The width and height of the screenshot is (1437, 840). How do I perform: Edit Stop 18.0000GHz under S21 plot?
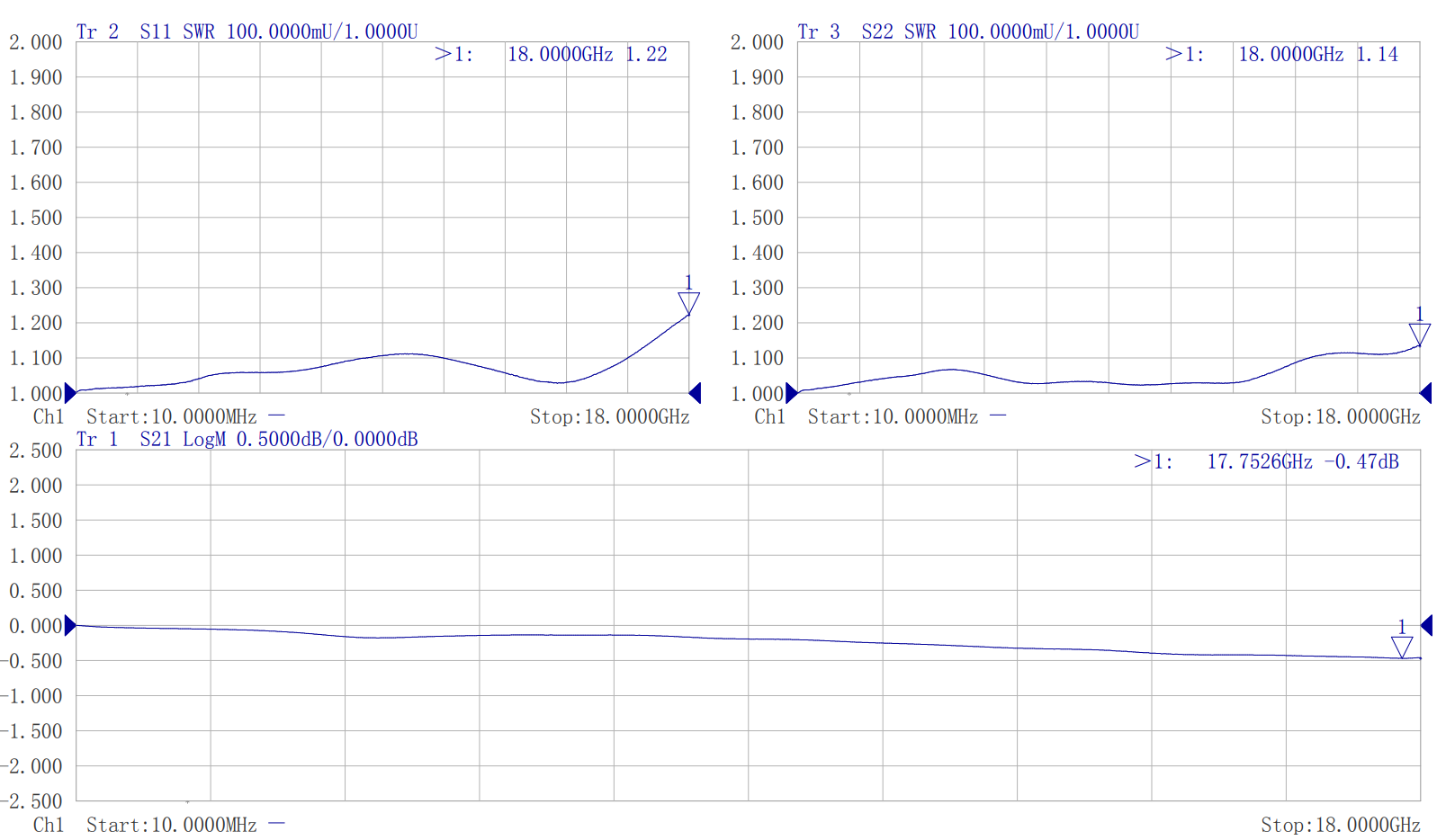pyautogui.click(x=1340, y=825)
